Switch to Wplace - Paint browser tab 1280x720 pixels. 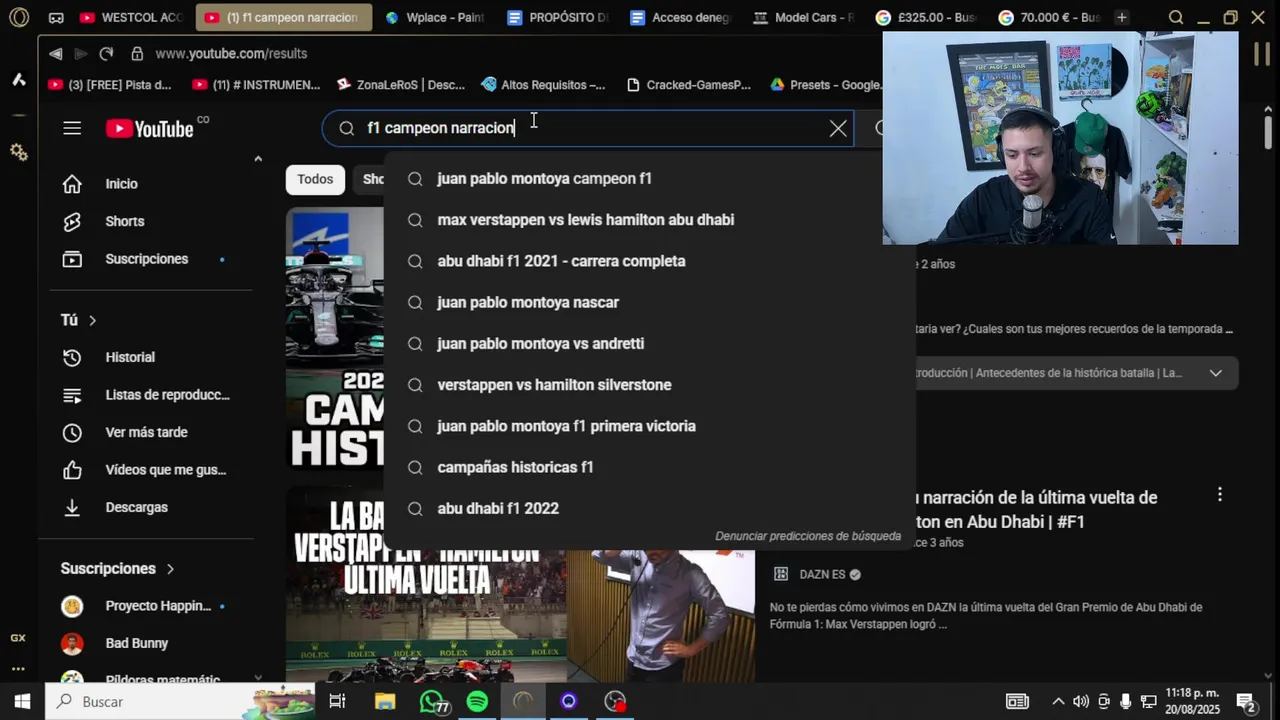(x=436, y=18)
